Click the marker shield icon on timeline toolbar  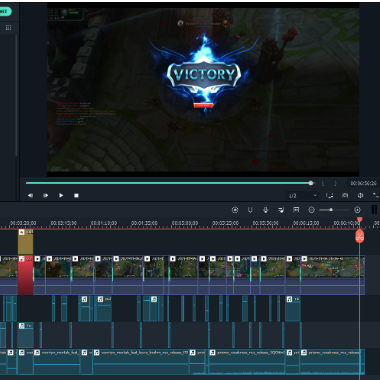coord(250,210)
